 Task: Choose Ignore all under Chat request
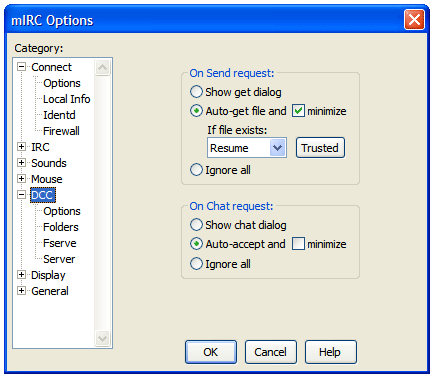point(196,264)
